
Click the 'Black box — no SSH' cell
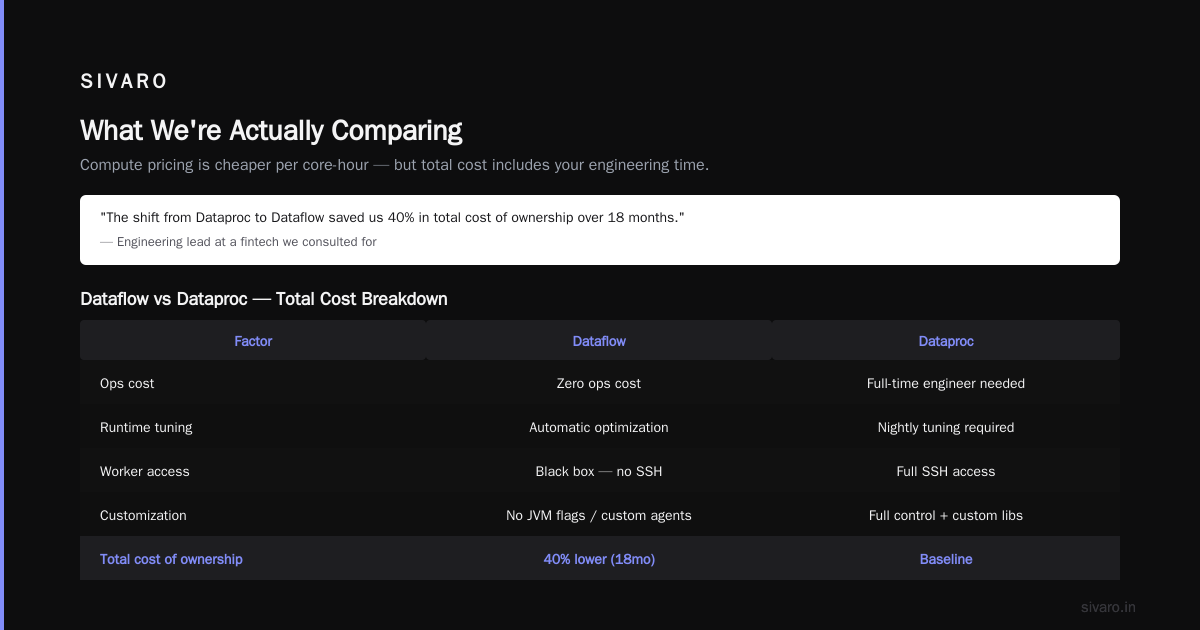(599, 472)
